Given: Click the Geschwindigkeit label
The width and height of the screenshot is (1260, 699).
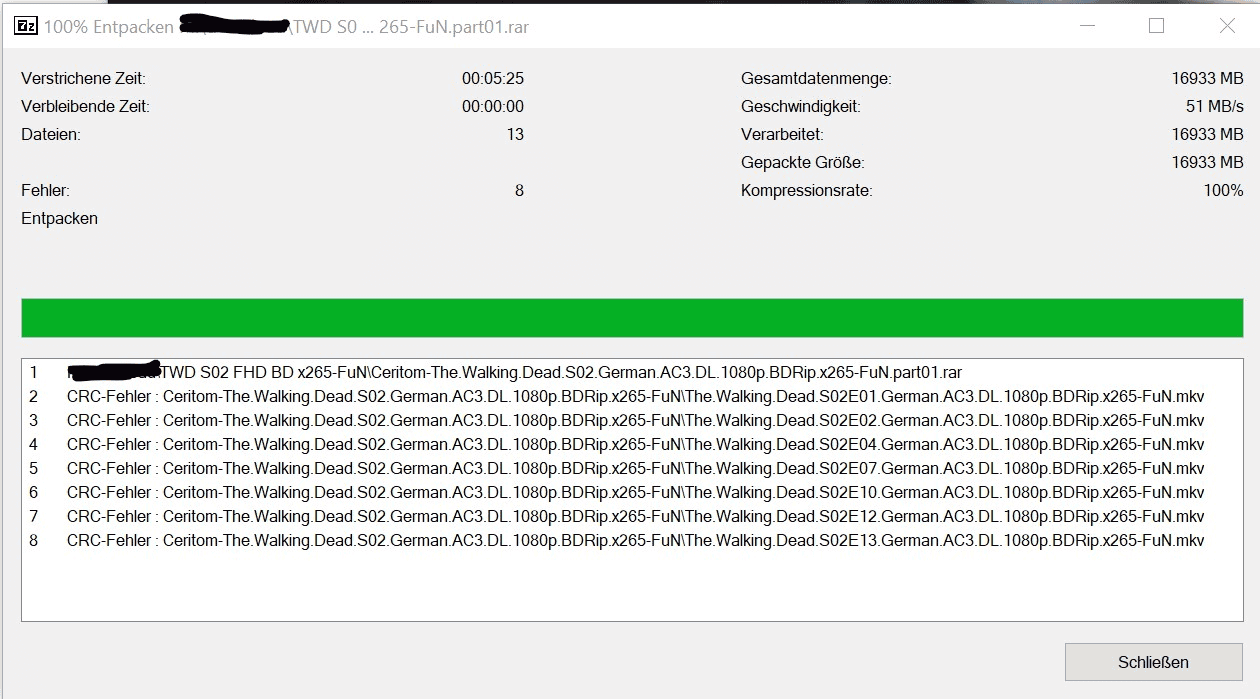Looking at the screenshot, I should pyautogui.click(x=801, y=106).
